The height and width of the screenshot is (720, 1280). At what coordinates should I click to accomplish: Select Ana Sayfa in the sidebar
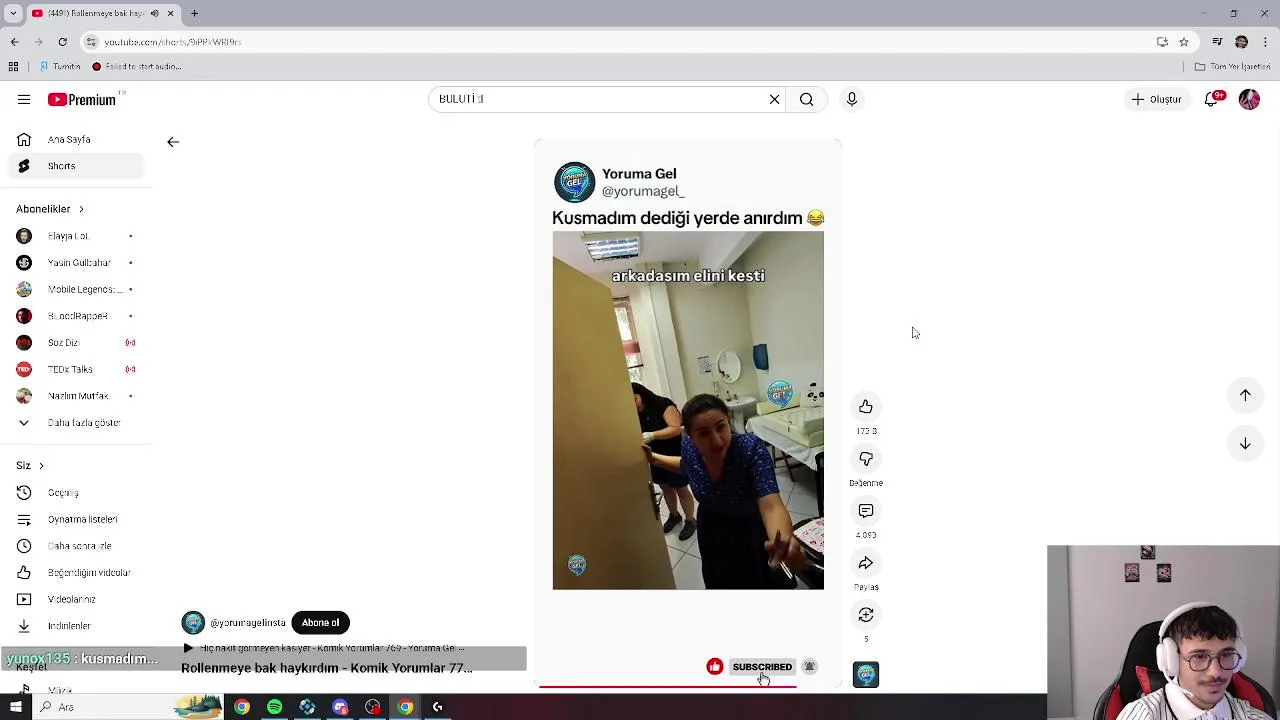coord(76,139)
